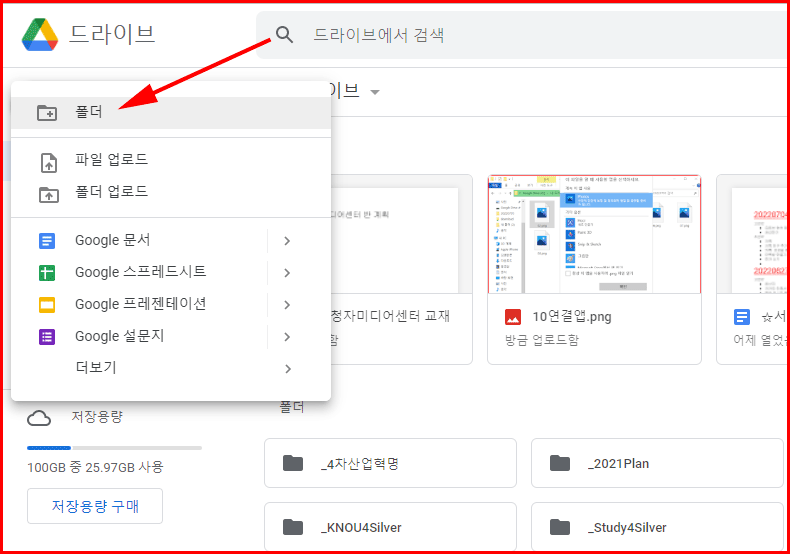Click the Google 프레젠테이션 yellow icon
This screenshot has width=790, height=554.
[47, 305]
